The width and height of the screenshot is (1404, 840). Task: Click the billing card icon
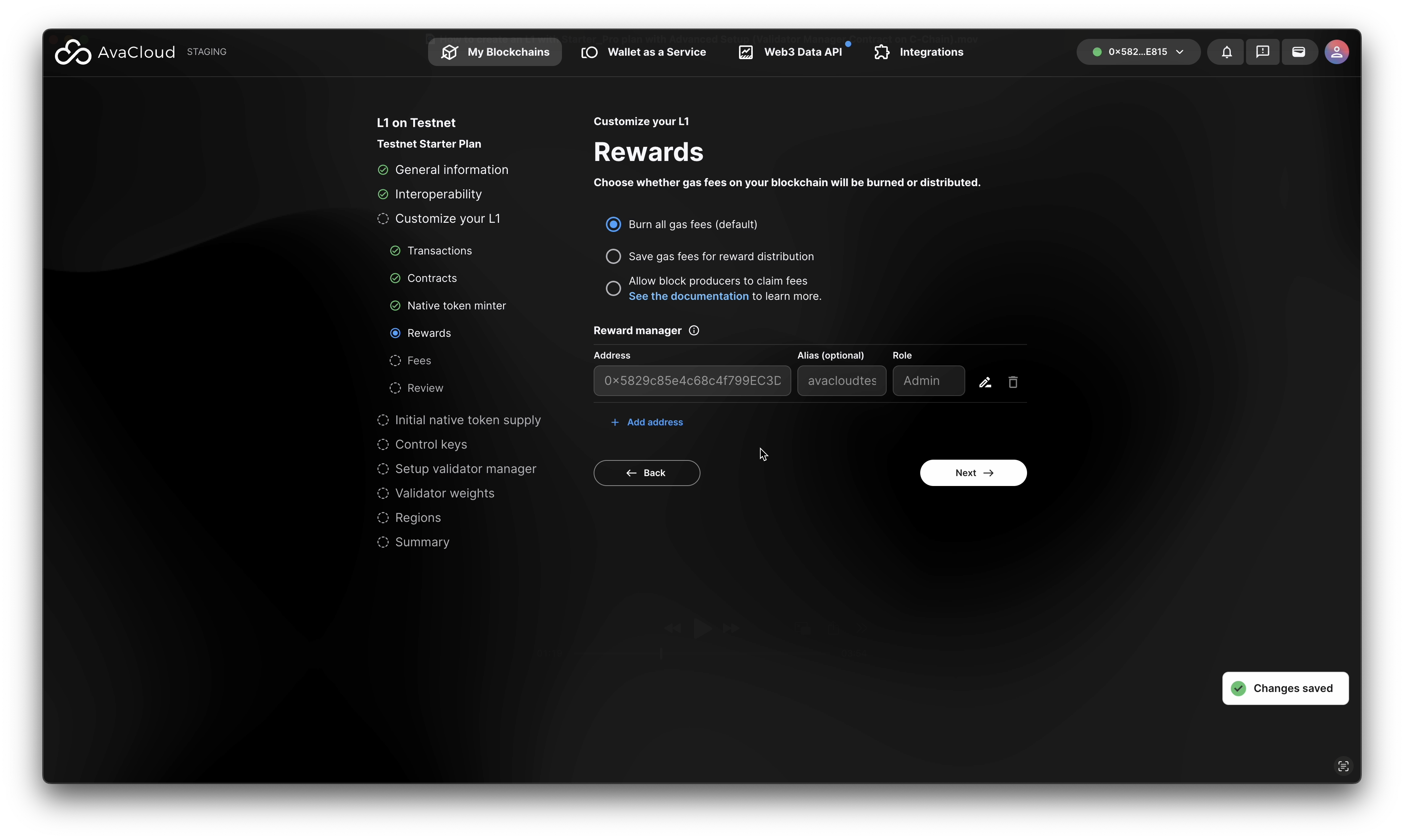pos(1298,52)
